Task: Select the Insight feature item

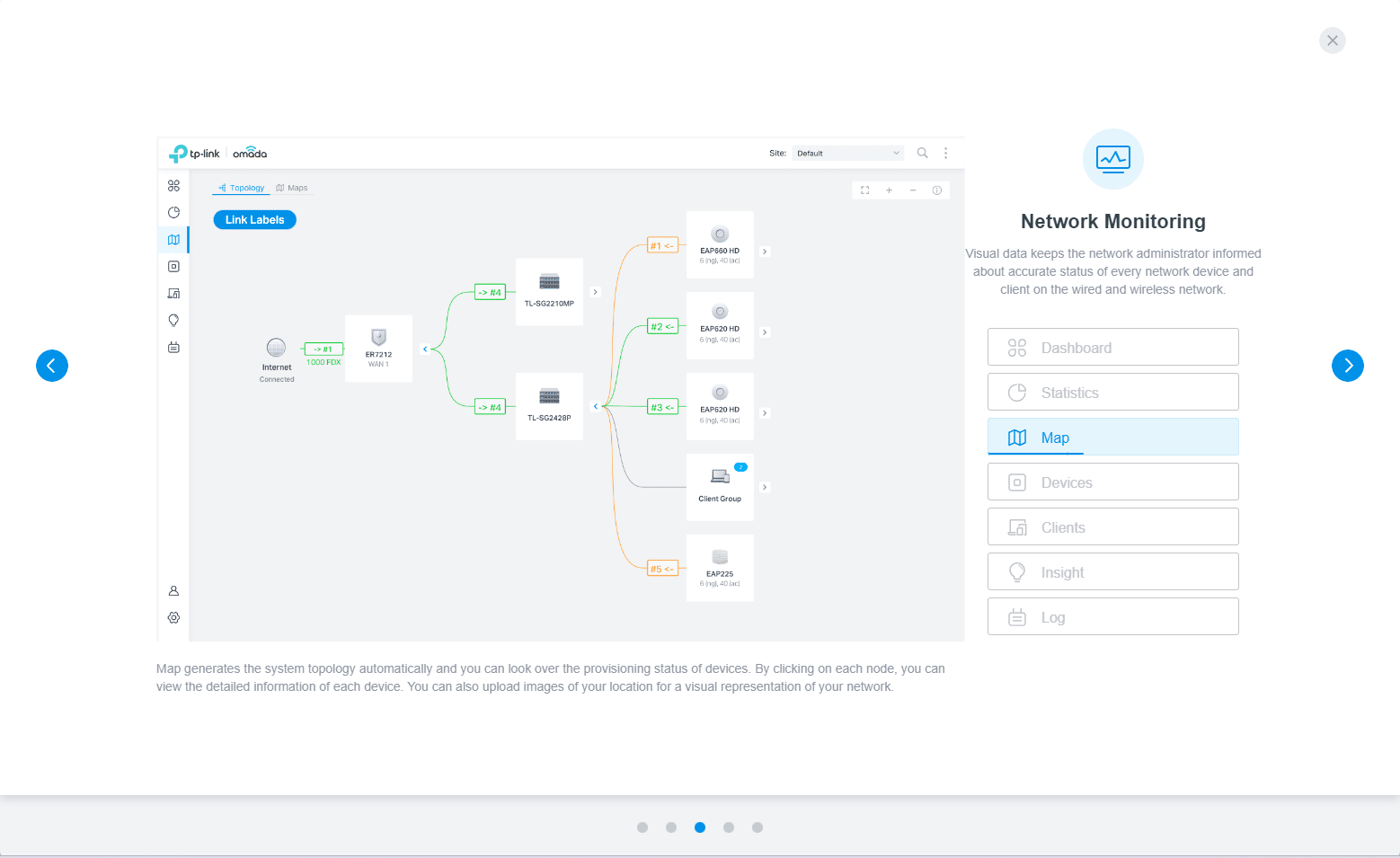Action: [1112, 572]
